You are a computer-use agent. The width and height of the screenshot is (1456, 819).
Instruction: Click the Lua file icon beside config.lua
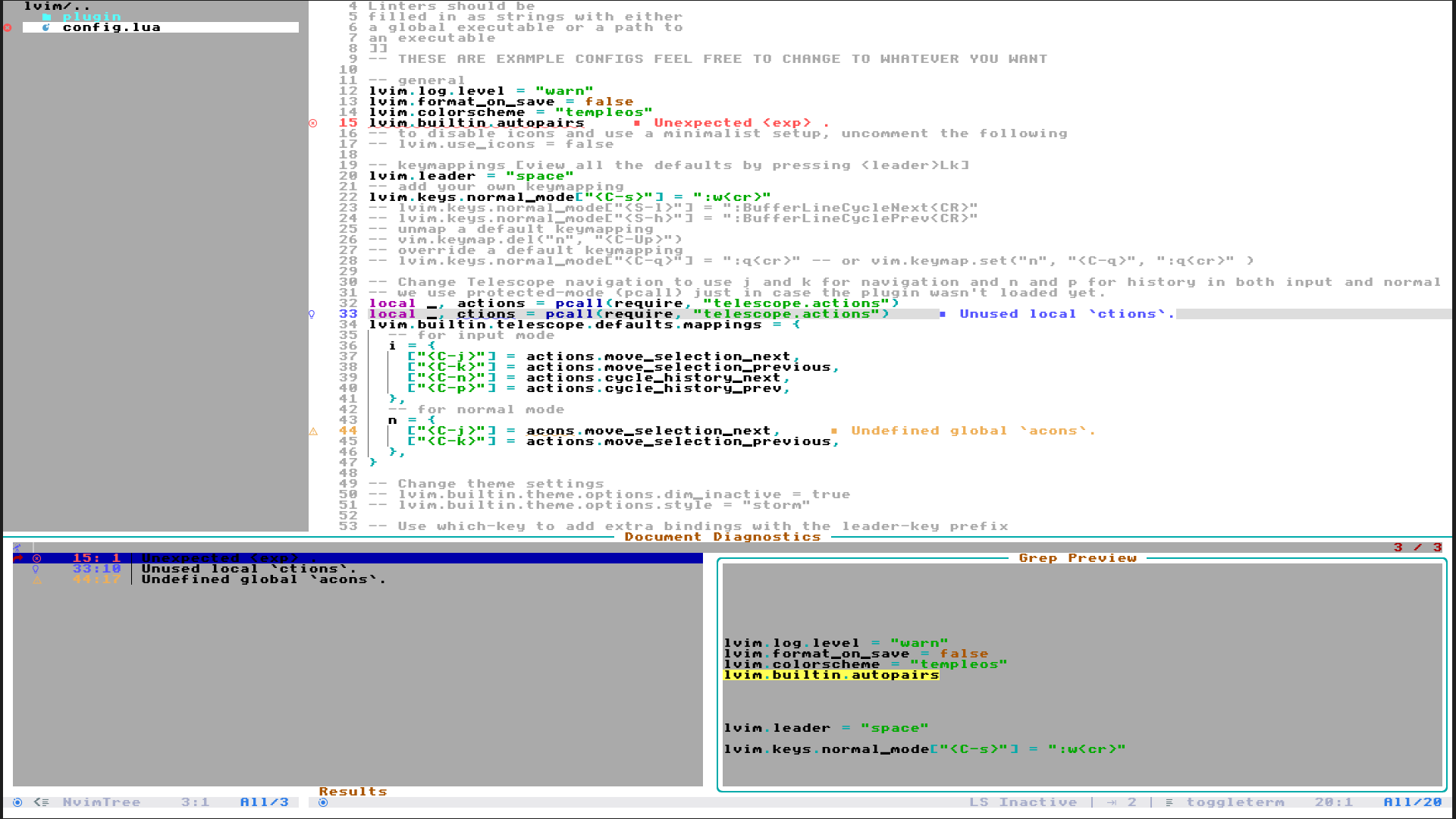(x=46, y=27)
